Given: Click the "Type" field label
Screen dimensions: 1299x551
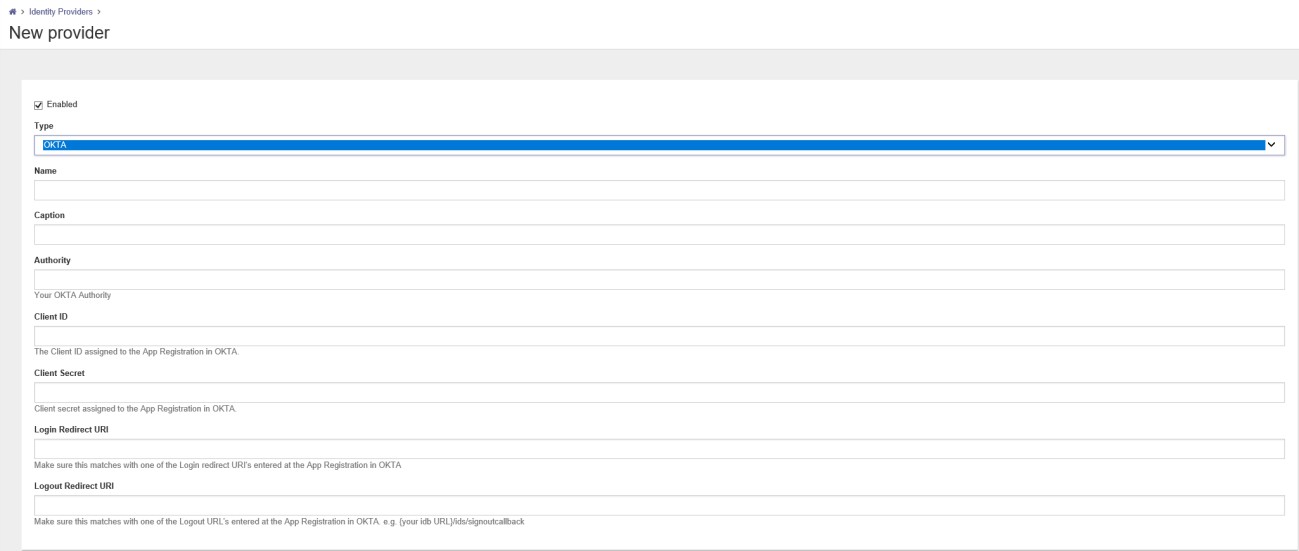Looking at the screenshot, I should (x=44, y=126).
